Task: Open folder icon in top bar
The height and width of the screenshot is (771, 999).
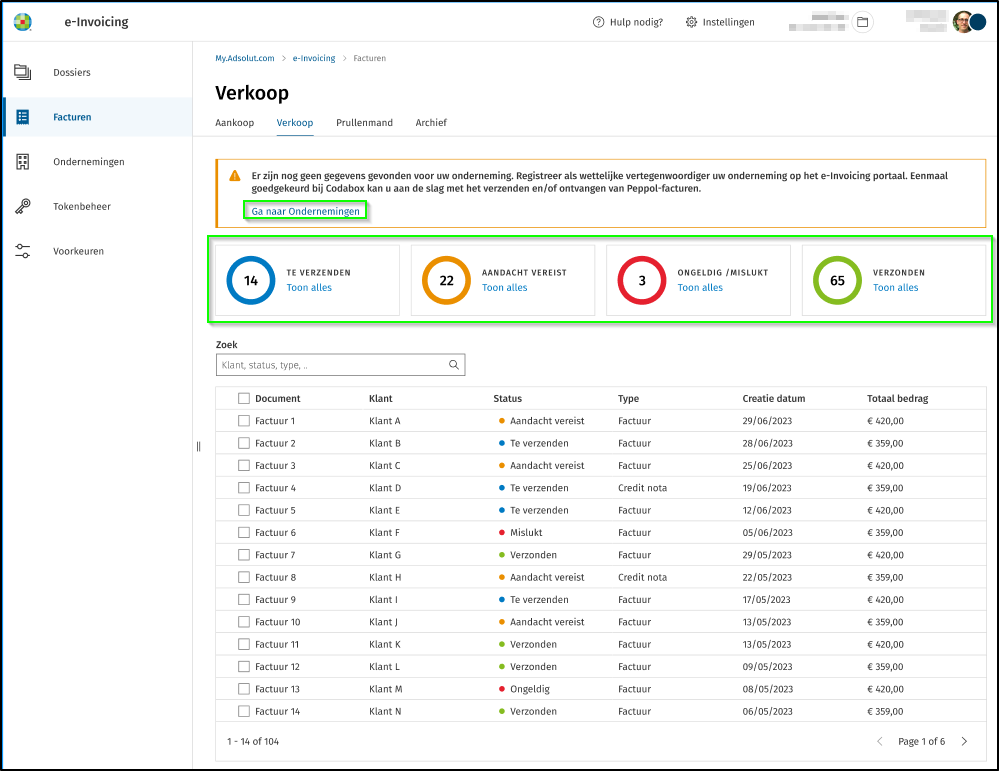Action: point(861,22)
